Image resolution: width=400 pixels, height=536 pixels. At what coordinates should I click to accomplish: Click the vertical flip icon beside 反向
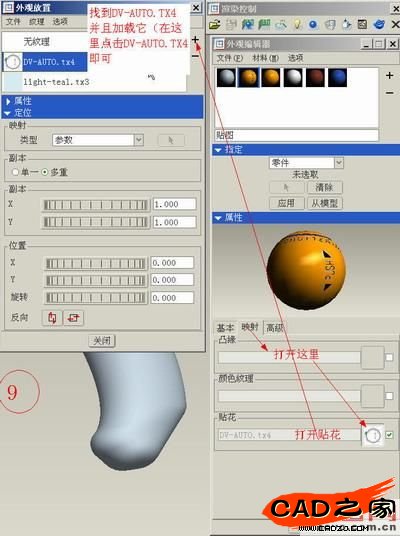click(52, 318)
